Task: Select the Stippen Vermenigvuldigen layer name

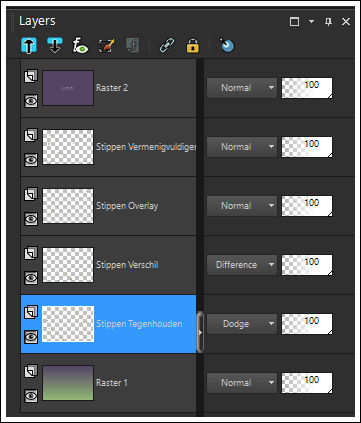Action: point(146,147)
